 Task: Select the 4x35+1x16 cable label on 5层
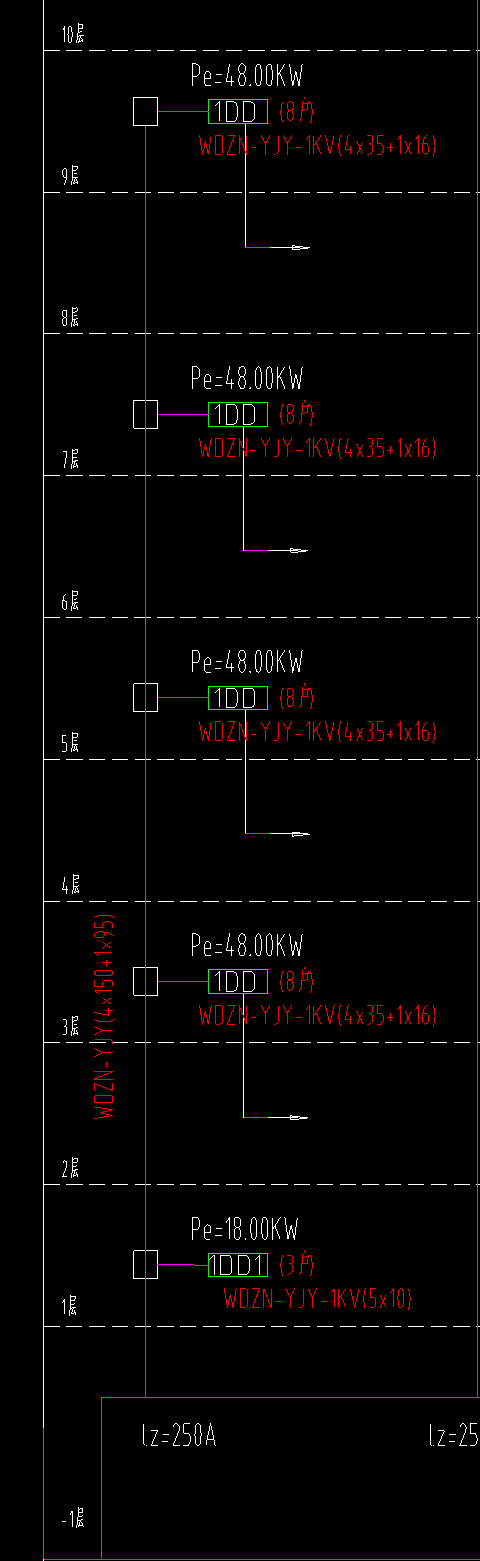(319, 732)
